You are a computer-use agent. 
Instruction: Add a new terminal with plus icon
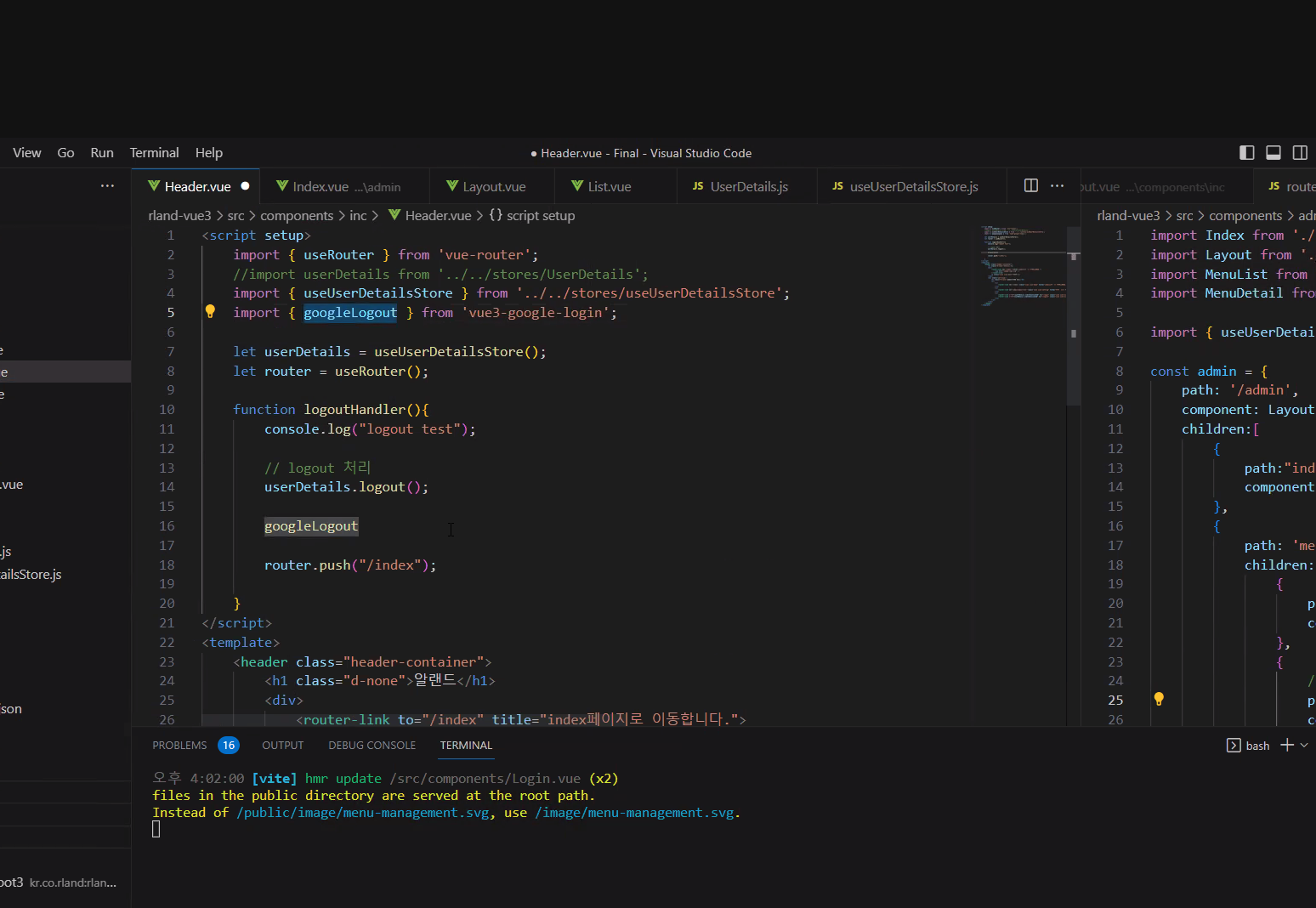(1287, 745)
